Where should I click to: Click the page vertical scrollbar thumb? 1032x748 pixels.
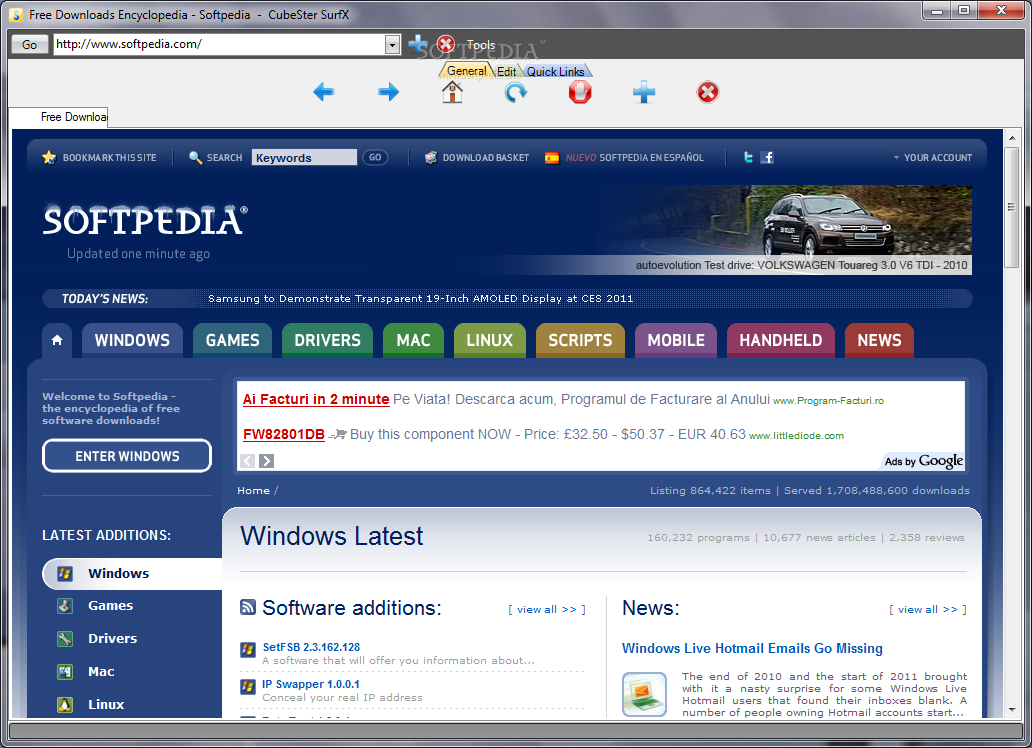pos(1012,207)
